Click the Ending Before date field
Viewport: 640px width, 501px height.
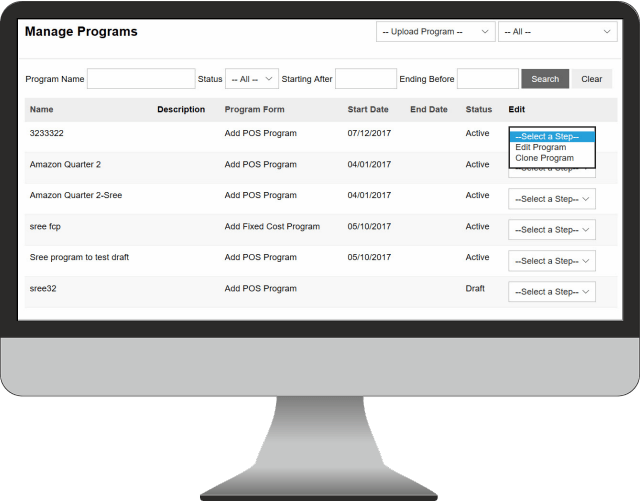[488, 79]
